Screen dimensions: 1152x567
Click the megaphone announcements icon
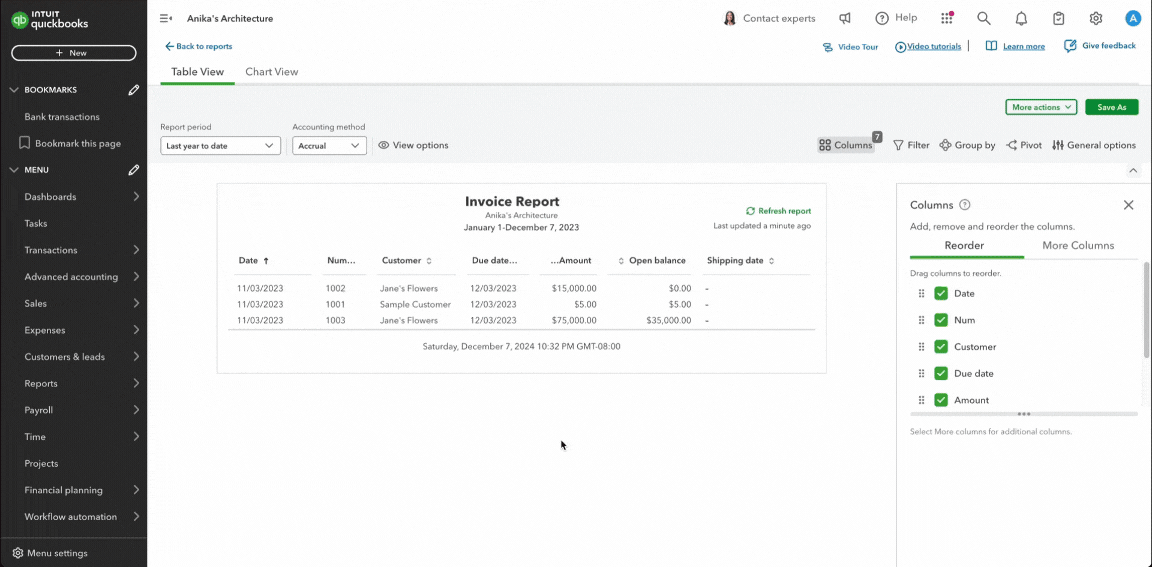tap(845, 18)
